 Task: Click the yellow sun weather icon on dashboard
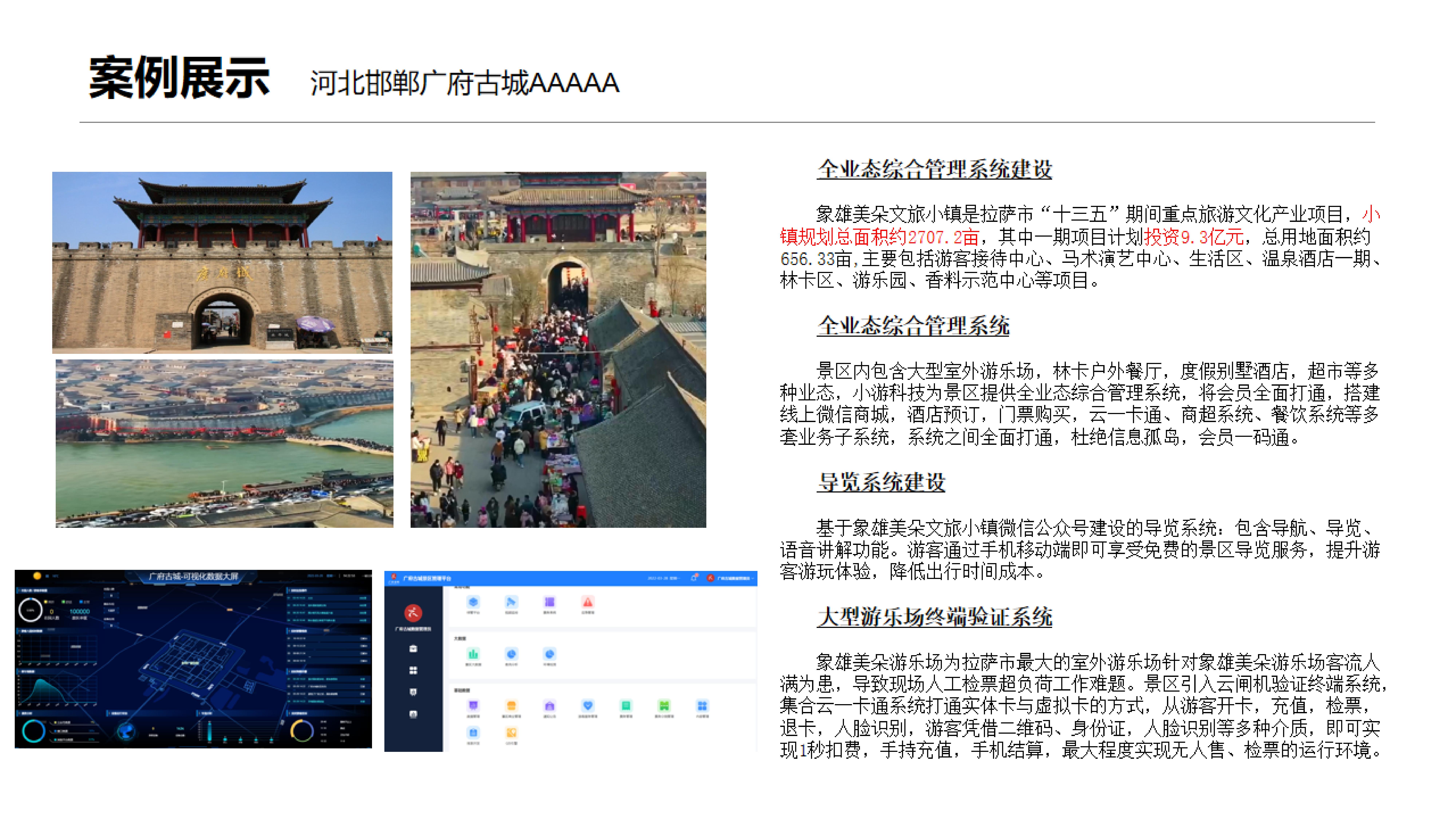(37, 576)
